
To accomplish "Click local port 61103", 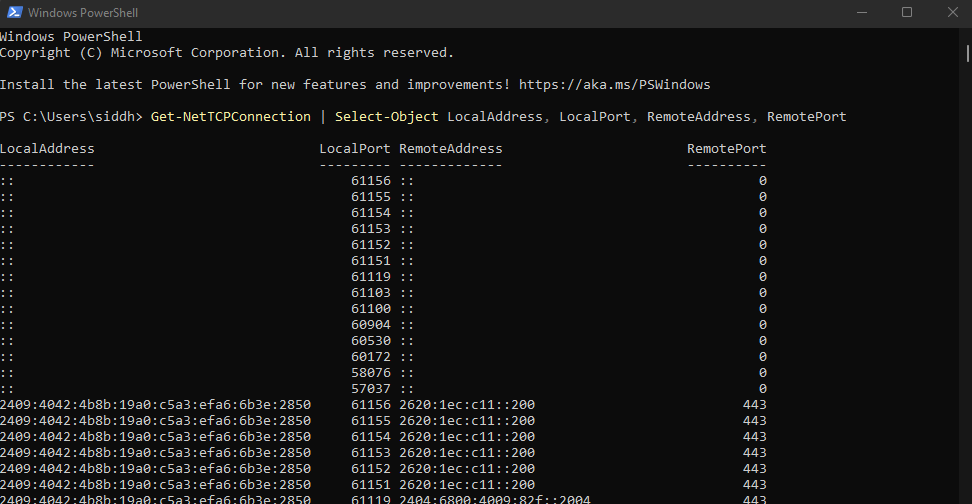I will tap(371, 293).
